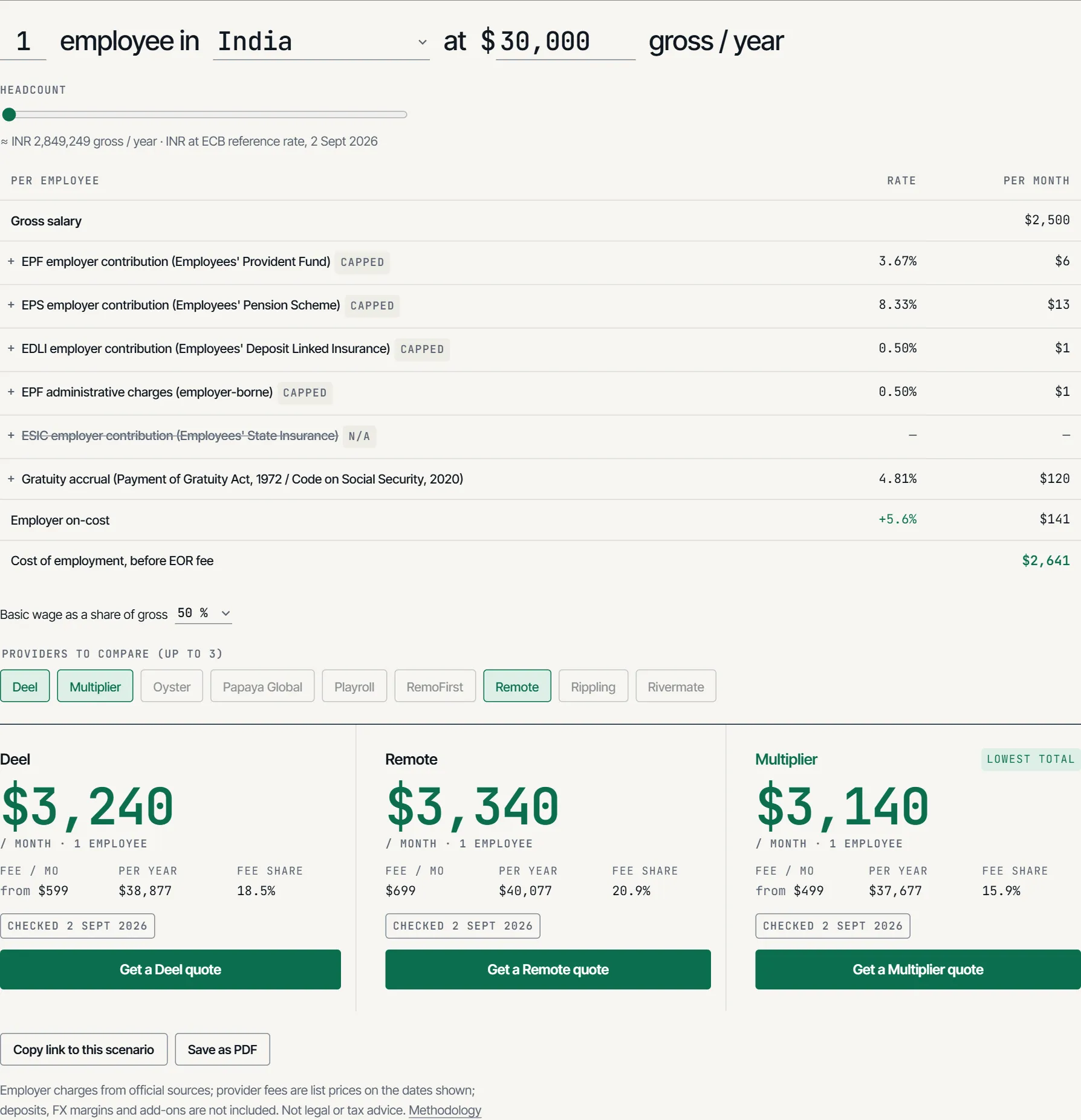
Task: Click the INR 2,849,249 gross conversion note
Action: pos(189,141)
